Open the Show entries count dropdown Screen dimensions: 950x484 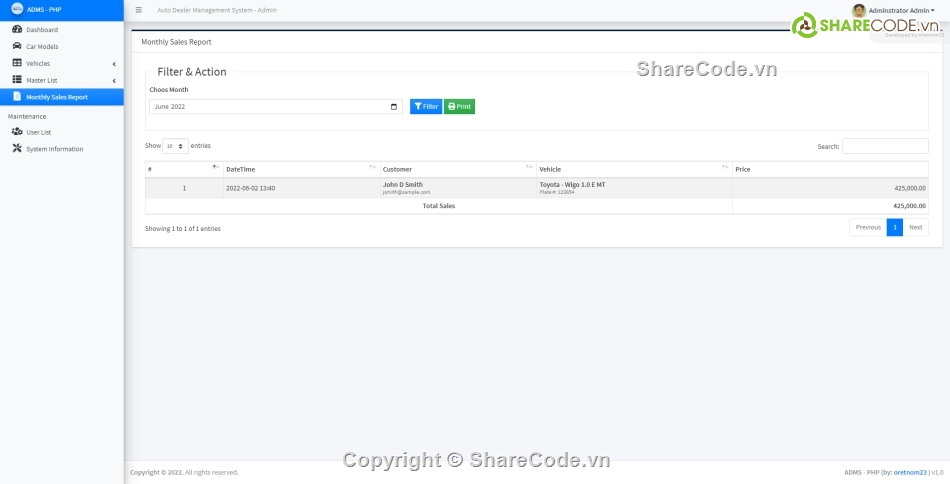point(175,146)
